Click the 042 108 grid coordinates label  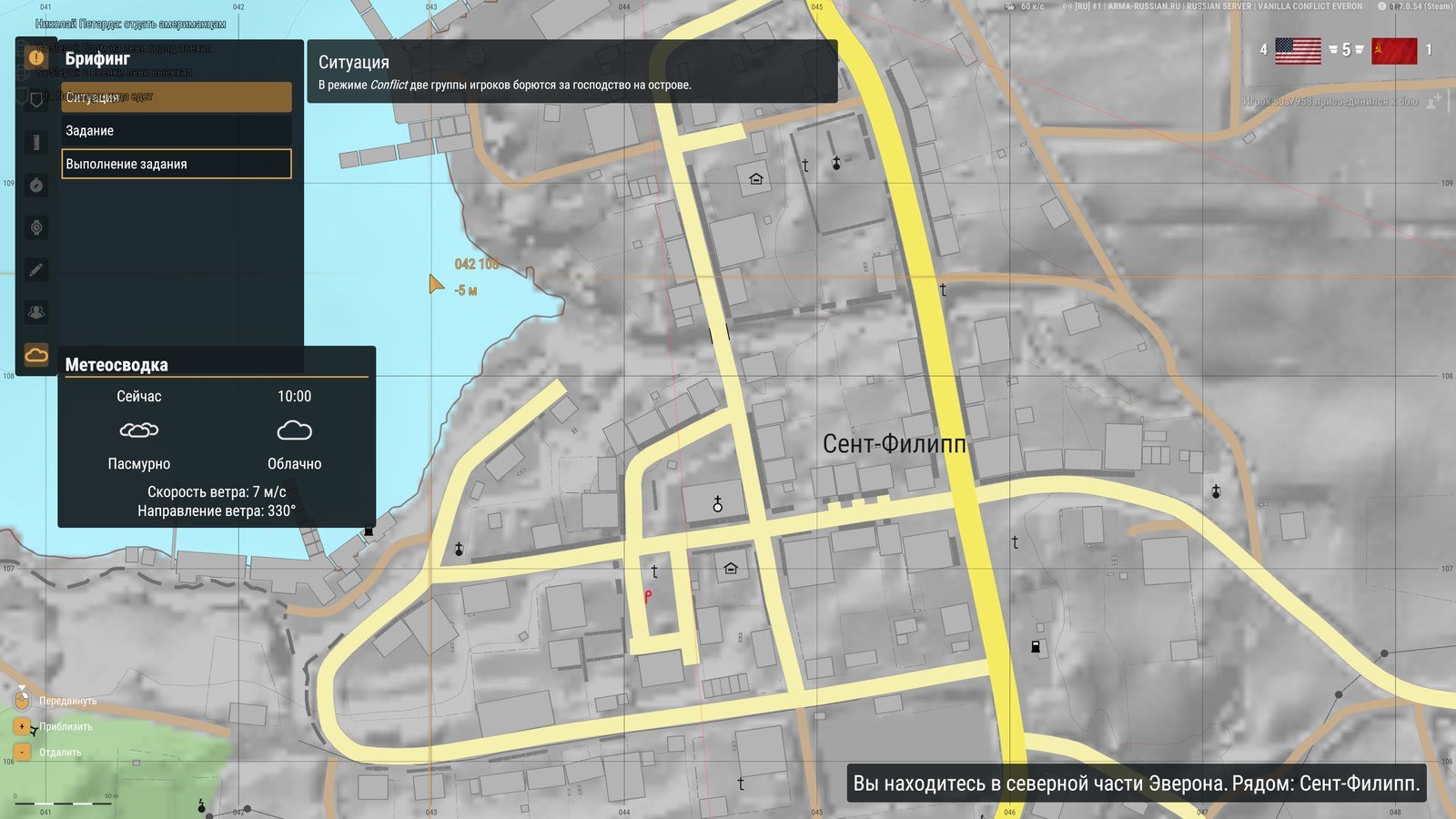point(477,264)
